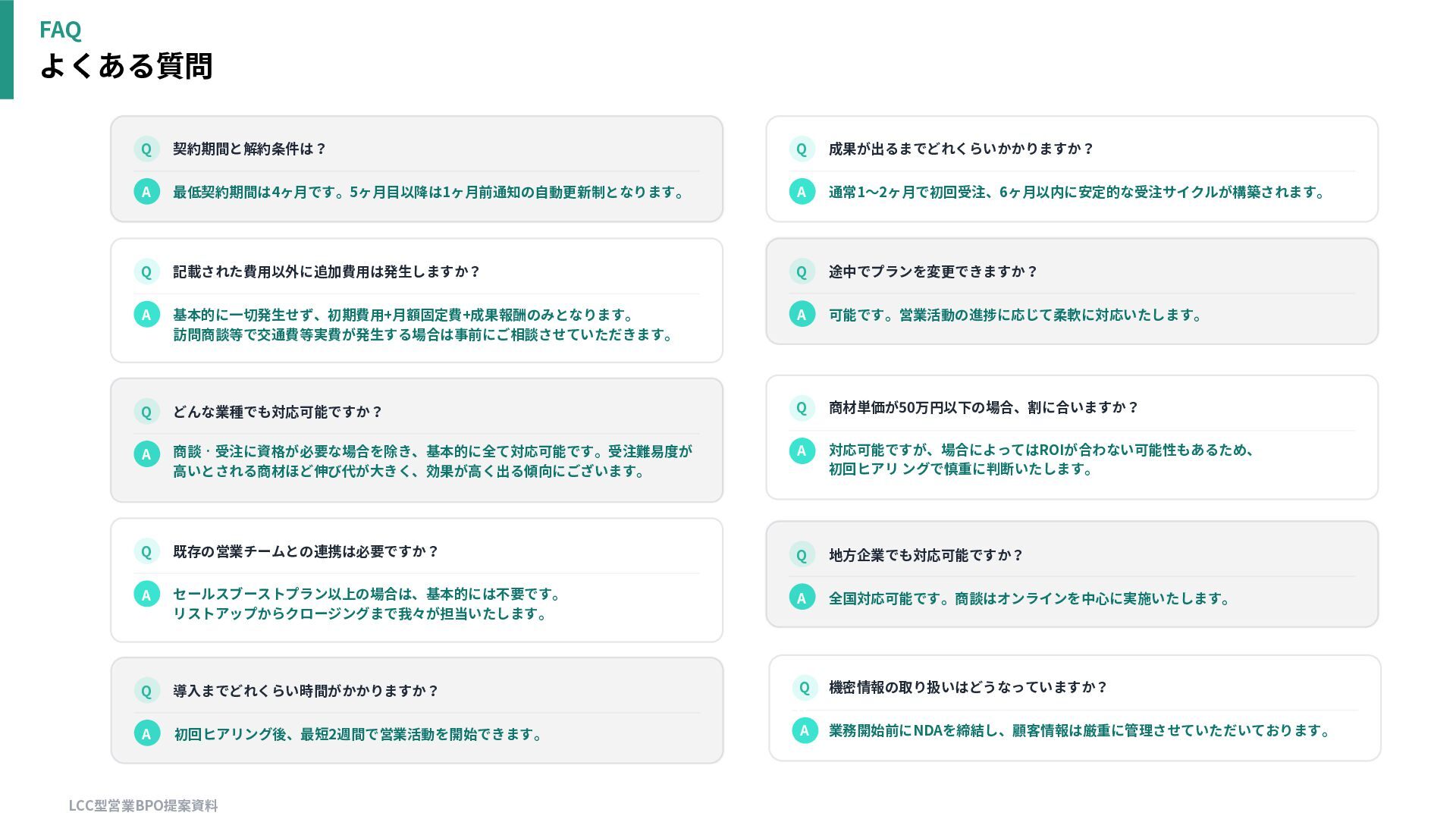Click the A icon beside 最低契約期間は4ヶ月です
This screenshot has width=1456, height=819.
146,192
